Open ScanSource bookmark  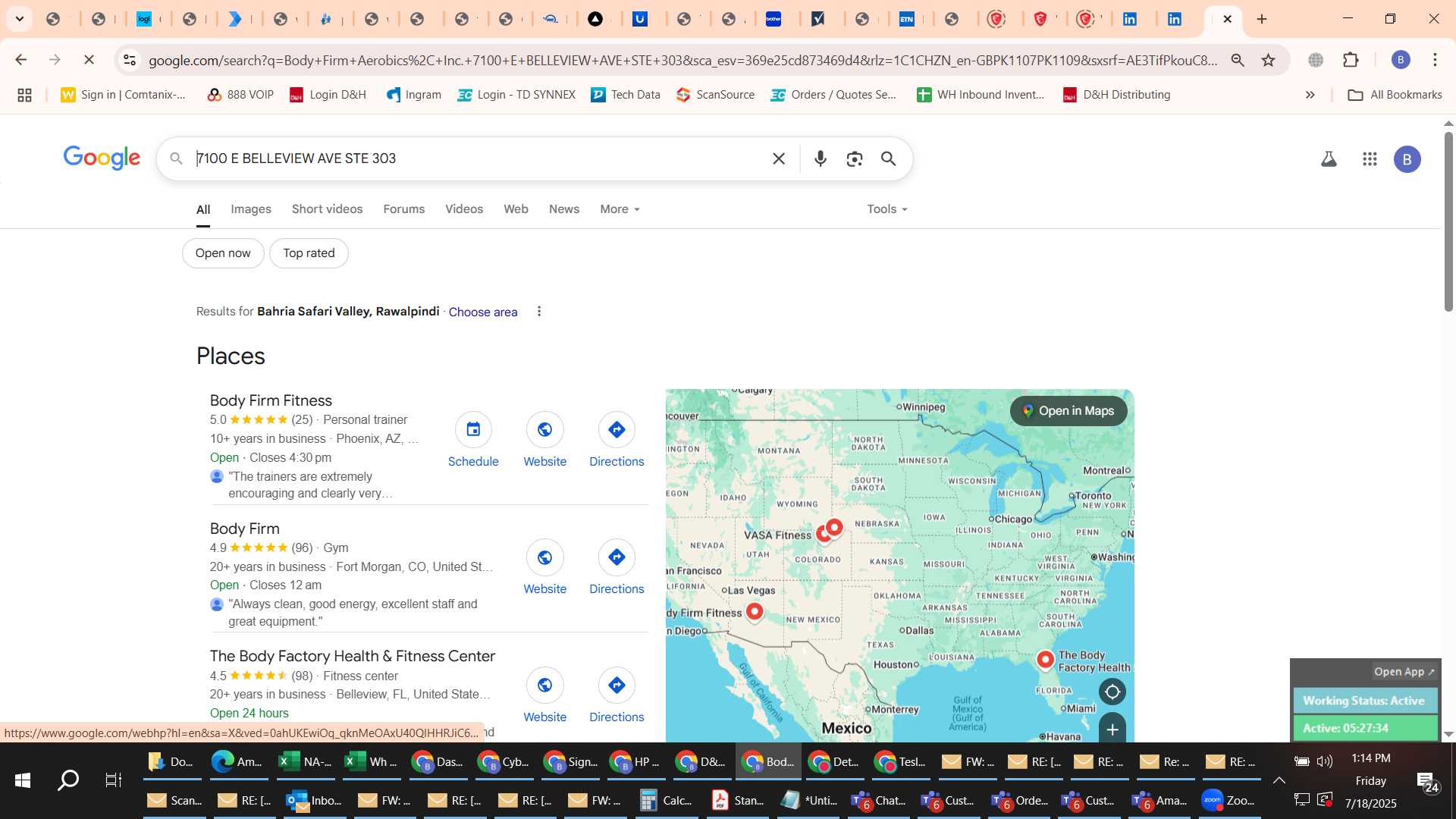pos(715,95)
